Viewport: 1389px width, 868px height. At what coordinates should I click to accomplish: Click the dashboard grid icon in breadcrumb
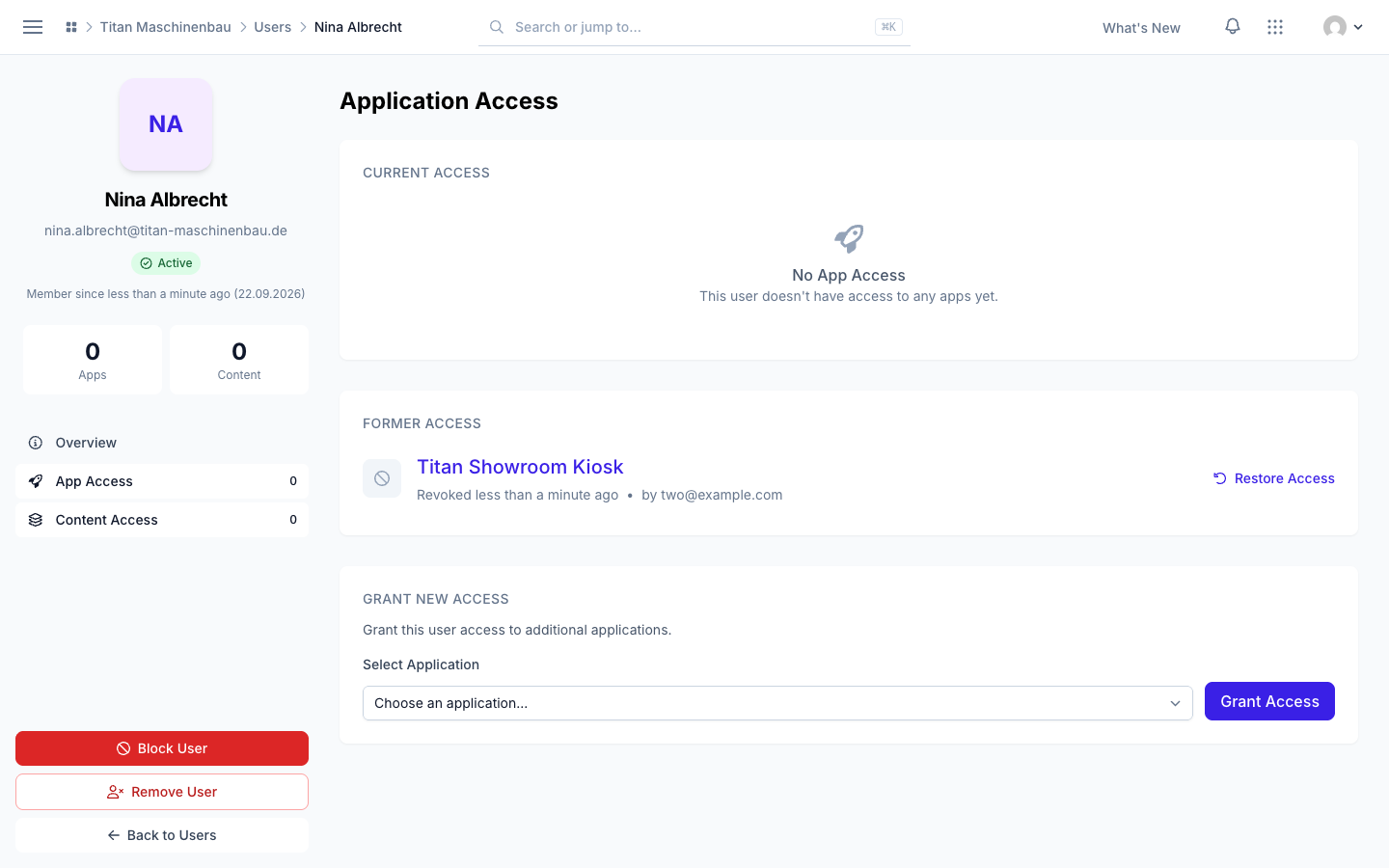coord(71,27)
